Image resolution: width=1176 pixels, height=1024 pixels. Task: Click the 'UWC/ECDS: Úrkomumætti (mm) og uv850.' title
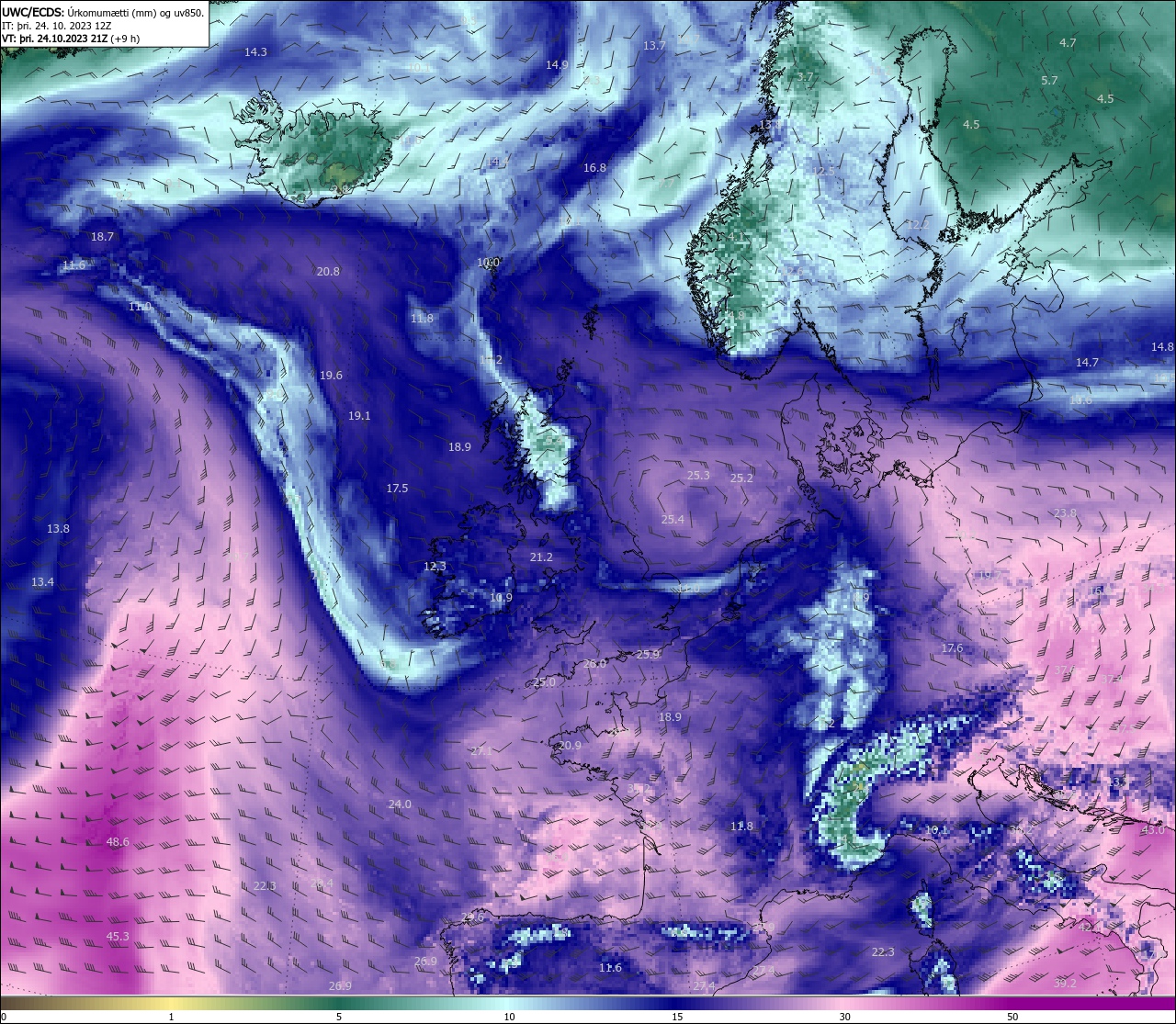(x=103, y=12)
